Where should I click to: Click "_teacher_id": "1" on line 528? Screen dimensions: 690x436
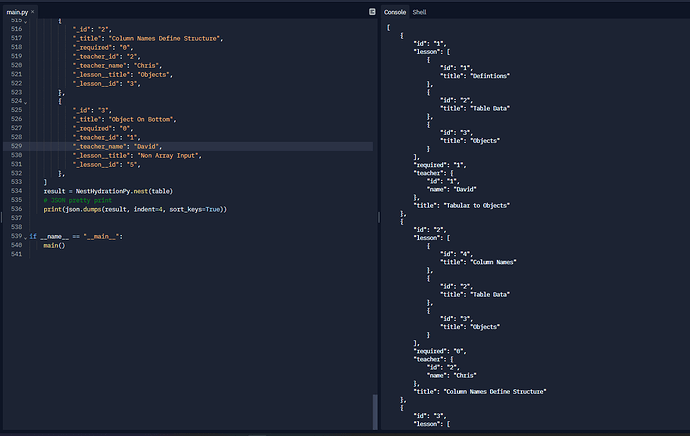tap(106, 138)
